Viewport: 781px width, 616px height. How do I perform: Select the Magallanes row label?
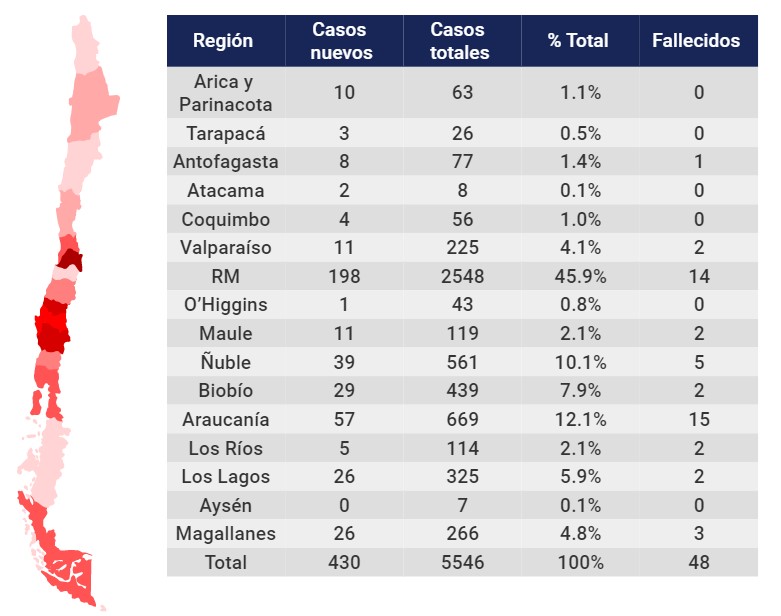coord(226,533)
